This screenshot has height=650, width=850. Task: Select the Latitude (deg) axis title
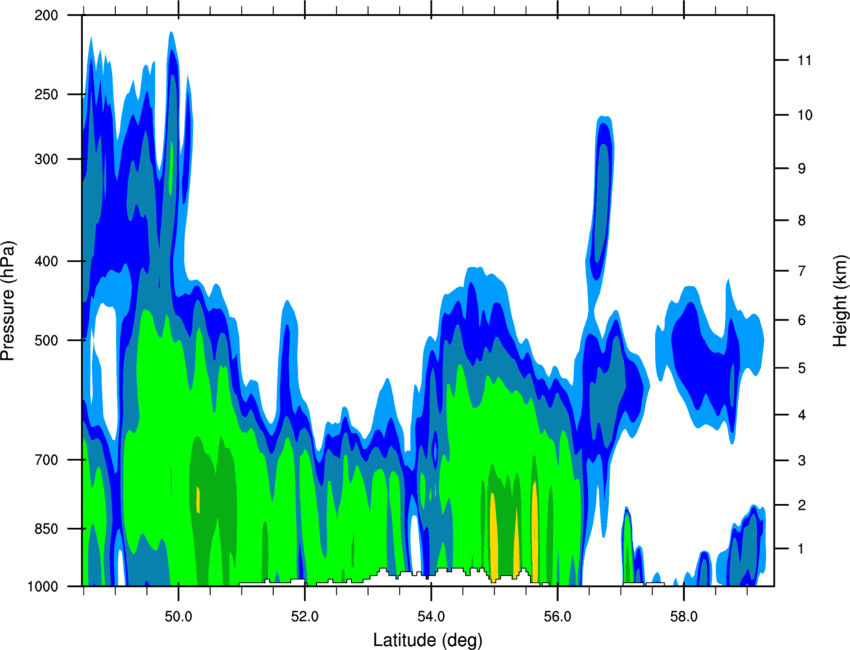pos(428,640)
